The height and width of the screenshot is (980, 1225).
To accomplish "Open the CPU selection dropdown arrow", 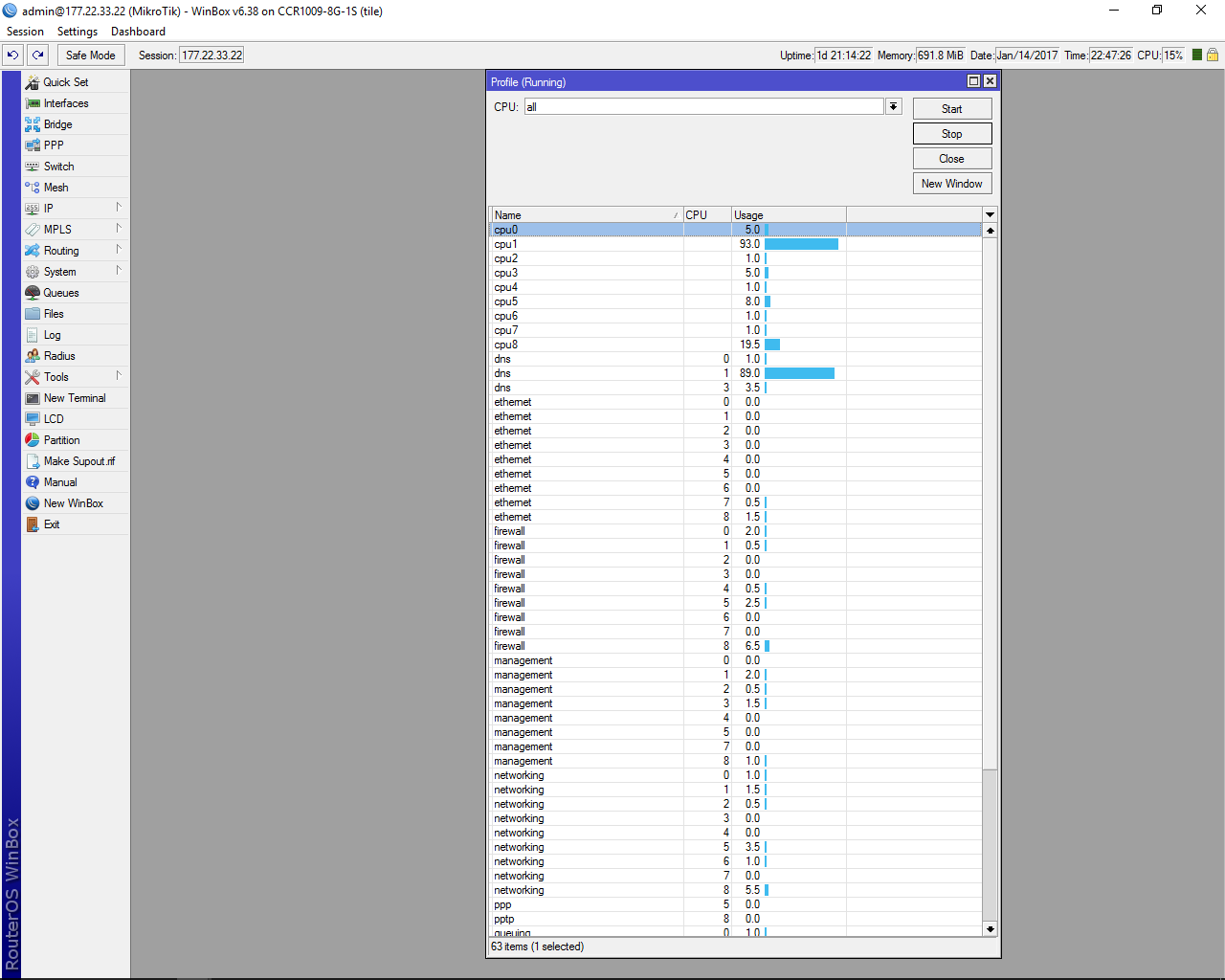I will (893, 106).
